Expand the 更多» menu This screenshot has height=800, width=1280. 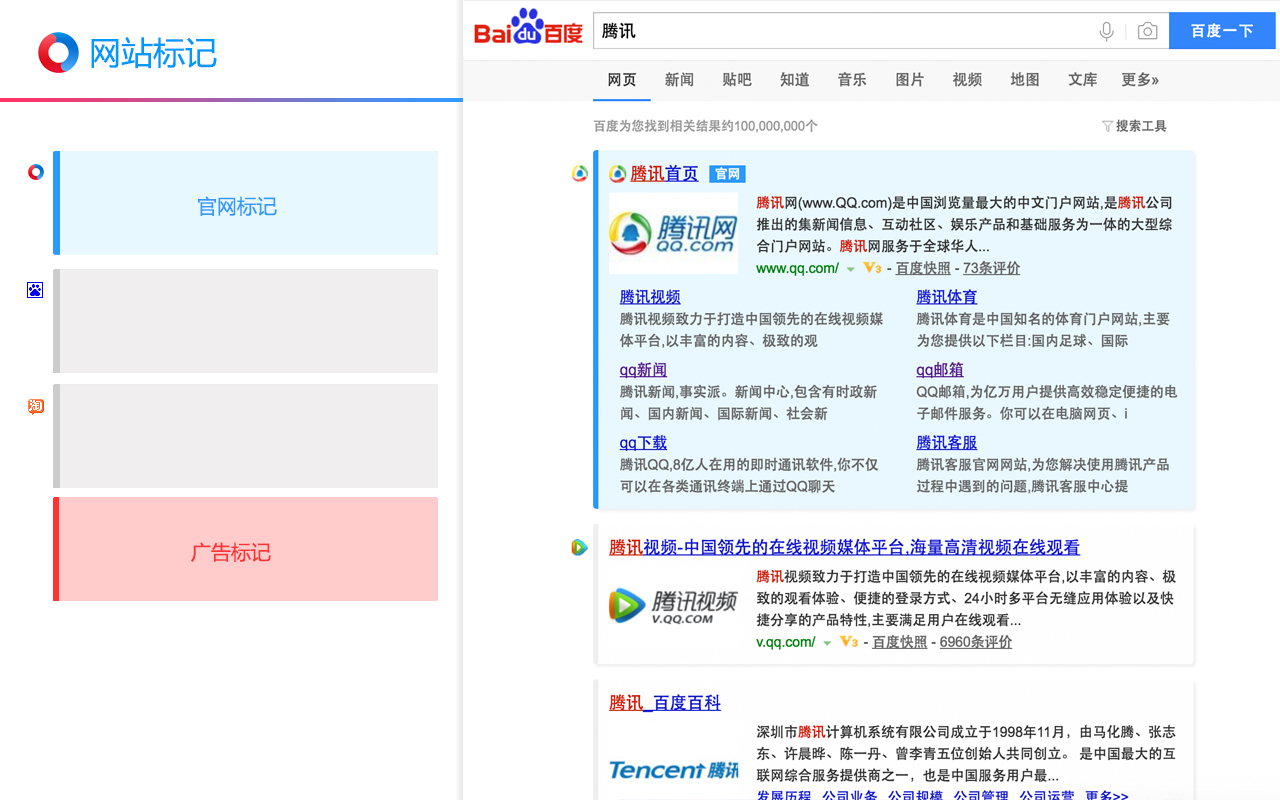tap(1140, 80)
